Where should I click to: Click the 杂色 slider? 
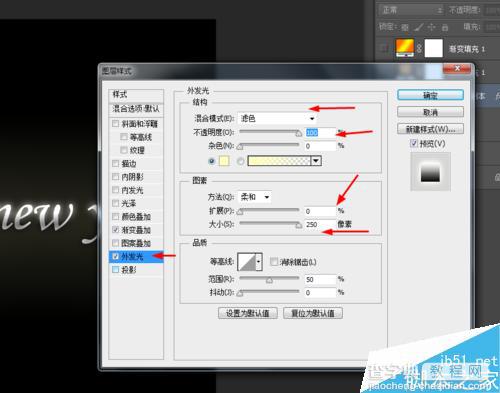269,146
